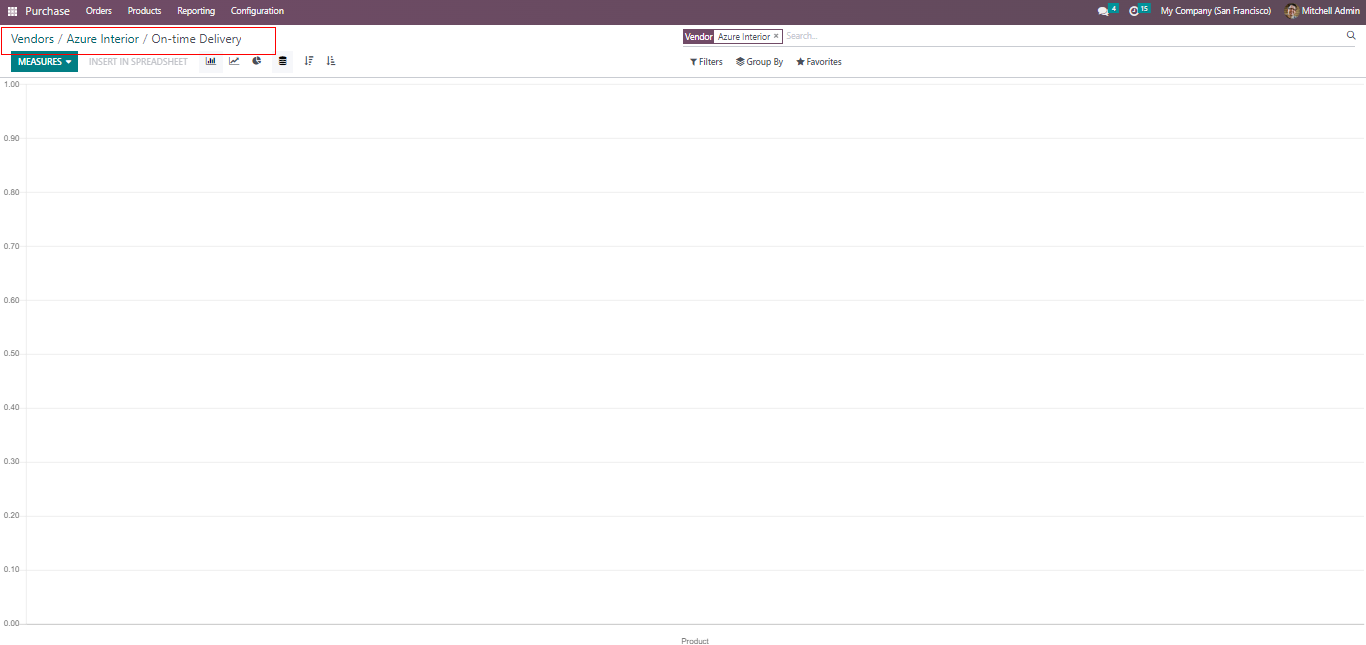Toggle the stacked chart mode
This screenshot has width=1366, height=645.
pos(283,61)
